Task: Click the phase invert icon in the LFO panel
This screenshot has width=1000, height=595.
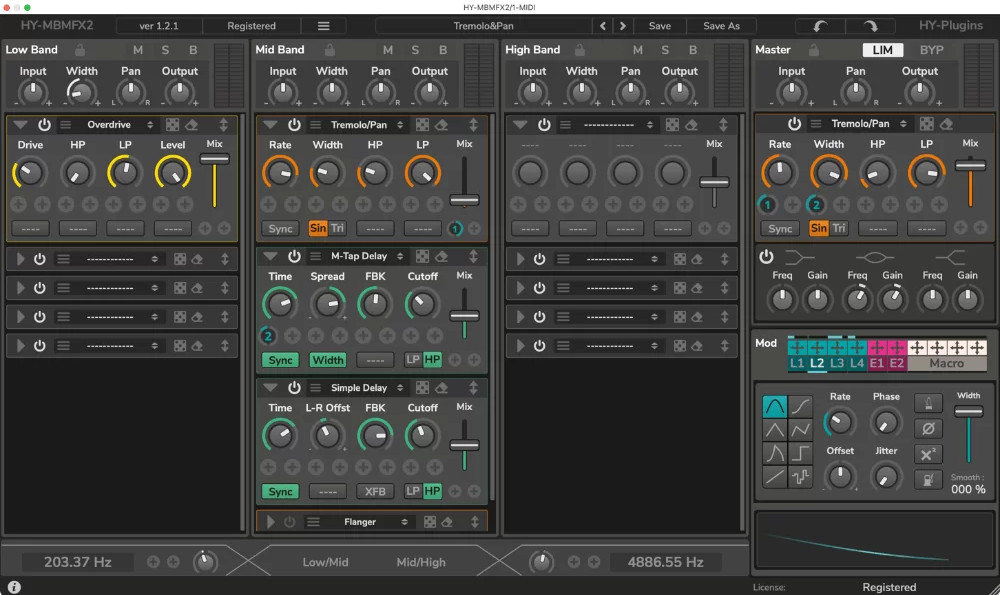Action: point(929,428)
